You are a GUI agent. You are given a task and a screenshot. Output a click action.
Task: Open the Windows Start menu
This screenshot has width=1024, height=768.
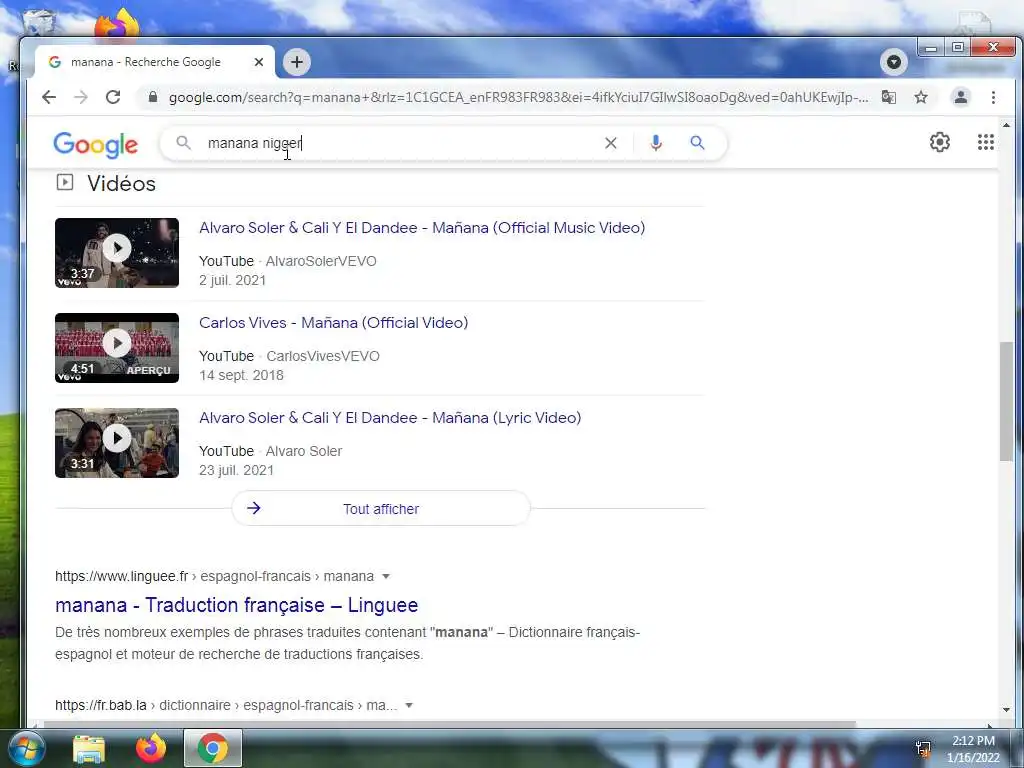tap(25, 748)
